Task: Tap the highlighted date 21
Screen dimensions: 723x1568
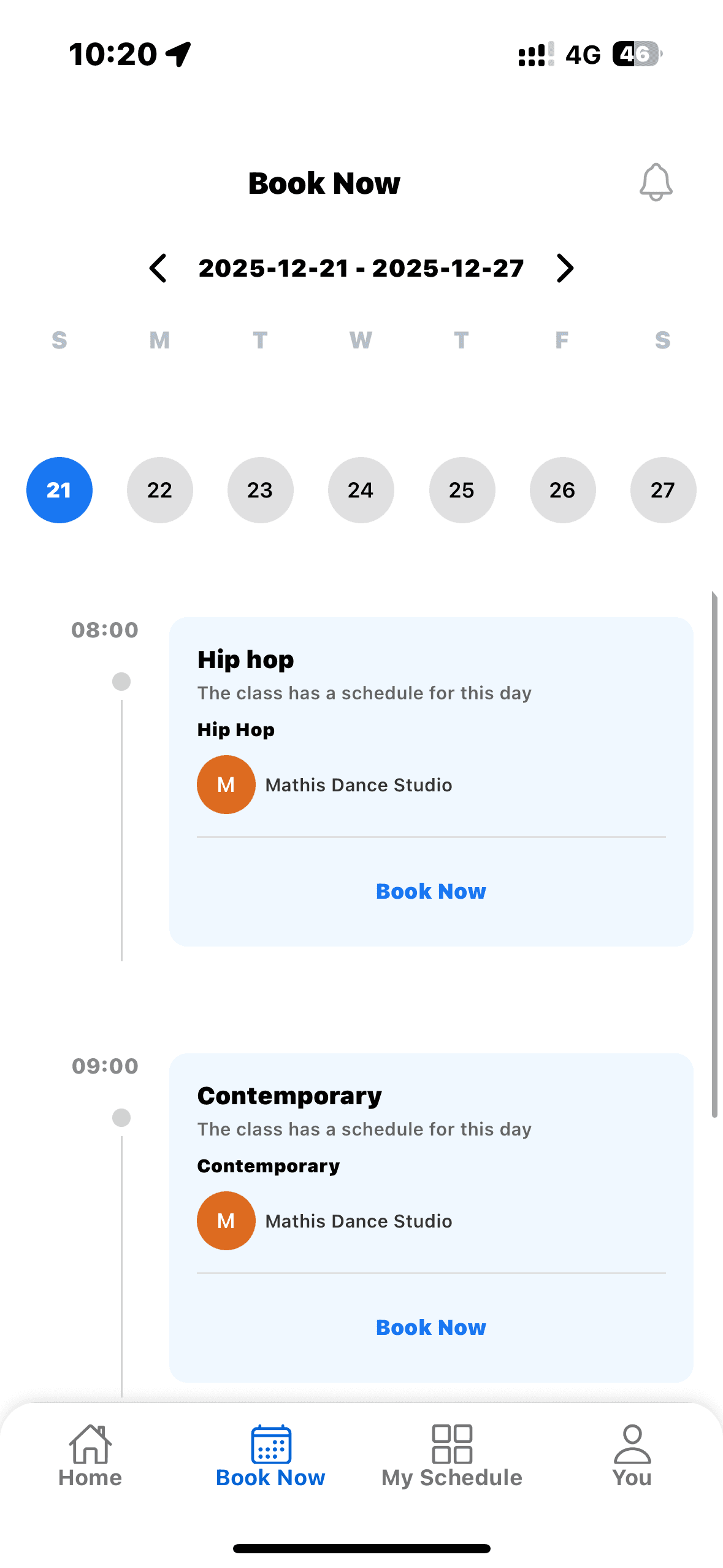Action: pyautogui.click(x=59, y=490)
